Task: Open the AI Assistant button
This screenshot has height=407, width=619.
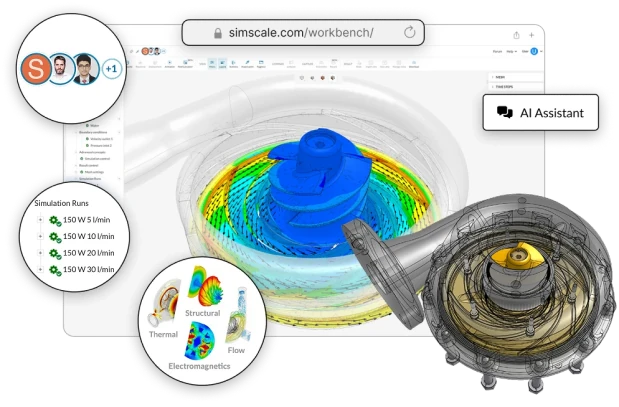Action: pyautogui.click(x=540, y=113)
